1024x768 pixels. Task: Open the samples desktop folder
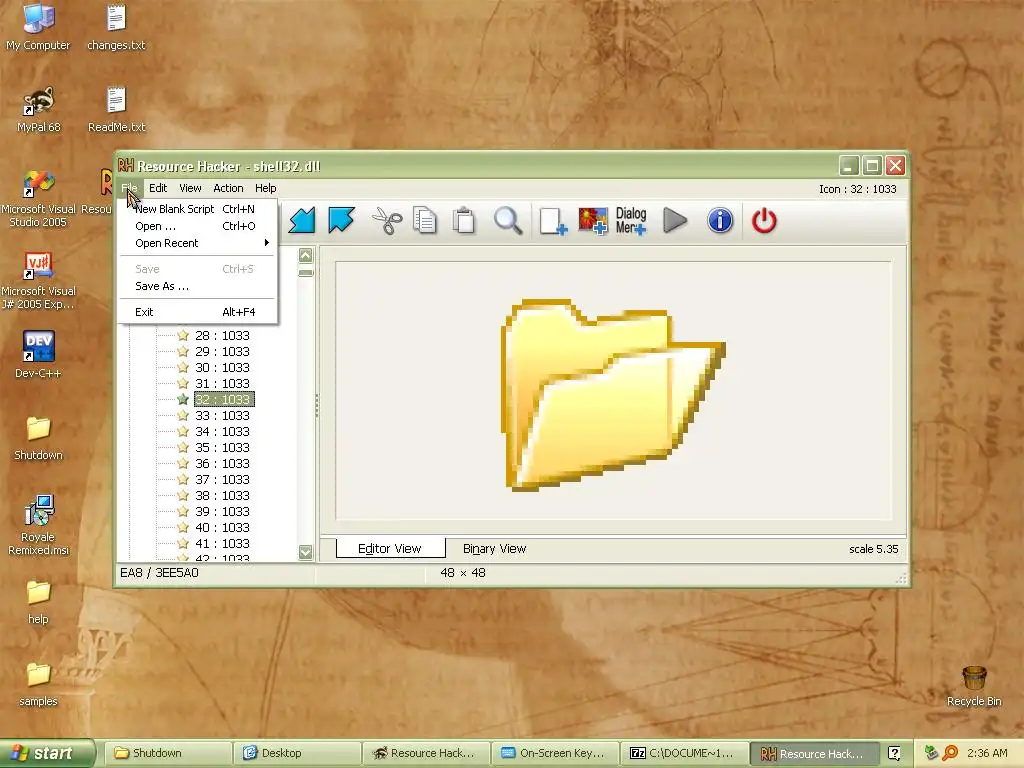click(38, 684)
